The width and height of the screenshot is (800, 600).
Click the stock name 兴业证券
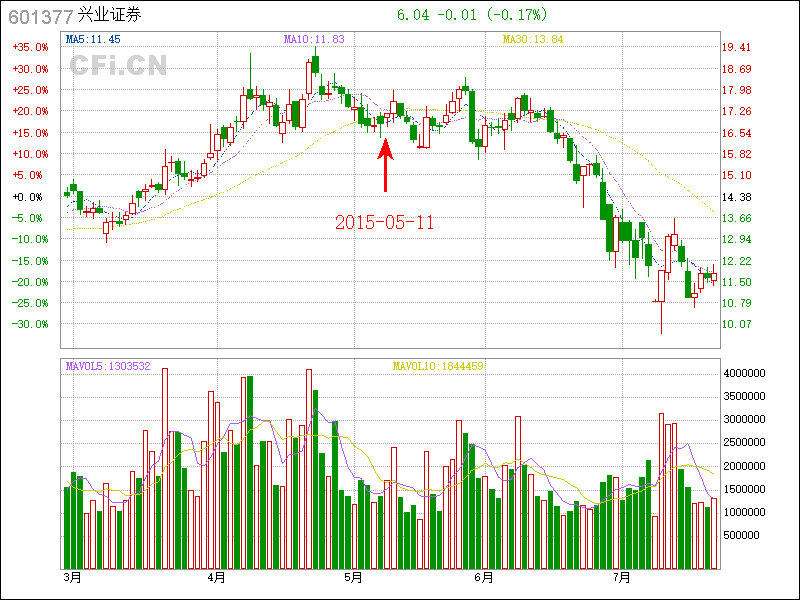(x=109, y=17)
